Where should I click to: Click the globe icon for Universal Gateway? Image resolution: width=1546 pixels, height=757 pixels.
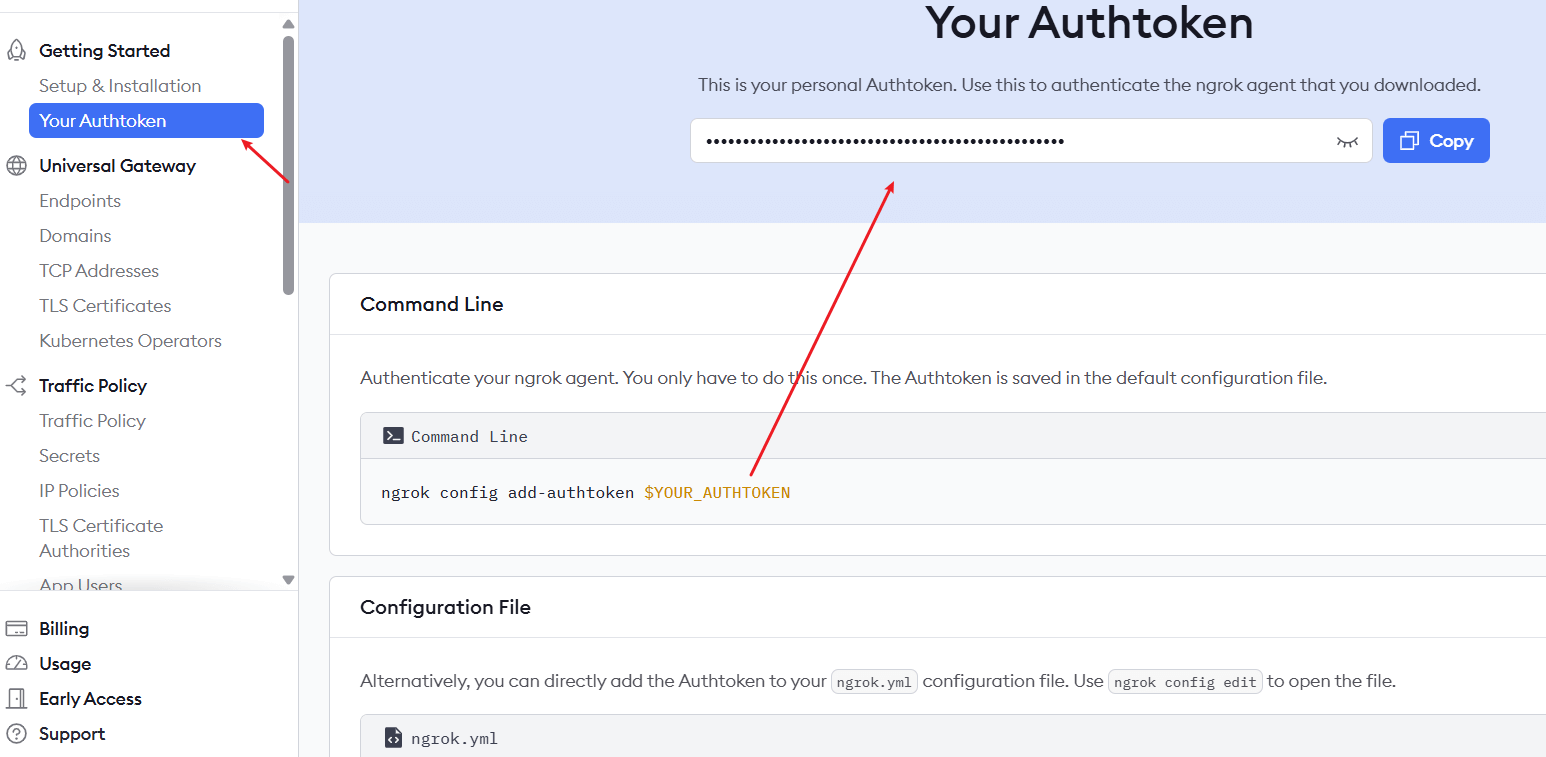click(16, 166)
